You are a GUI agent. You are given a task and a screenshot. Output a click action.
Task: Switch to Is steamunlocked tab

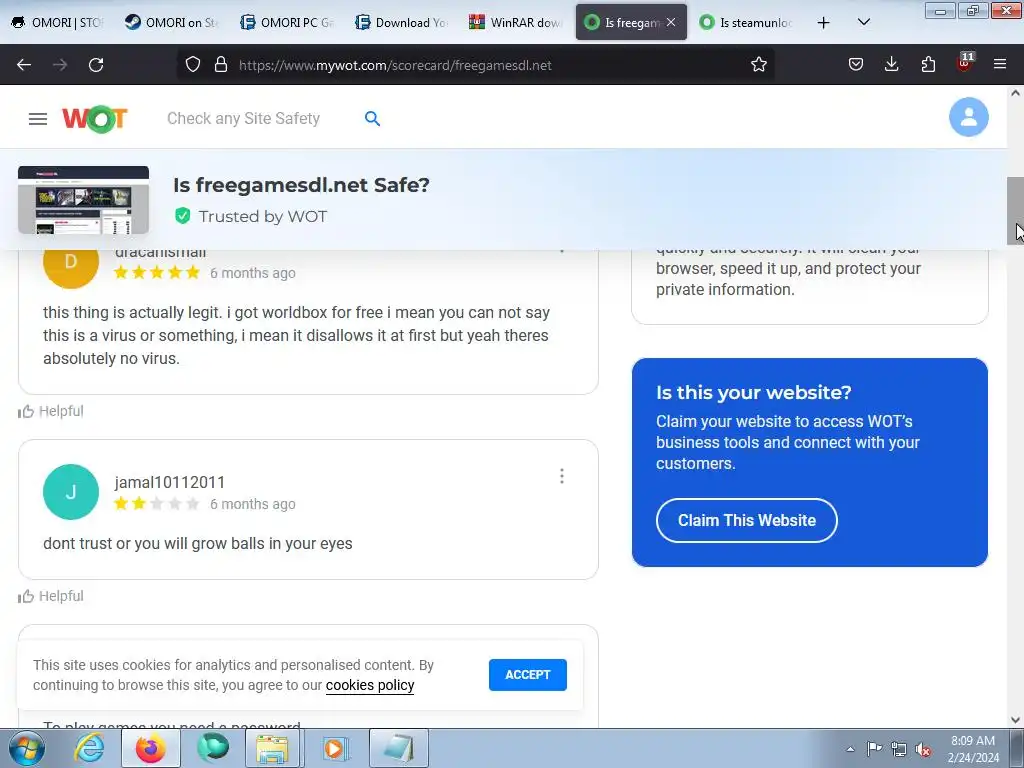pyautogui.click(x=746, y=22)
